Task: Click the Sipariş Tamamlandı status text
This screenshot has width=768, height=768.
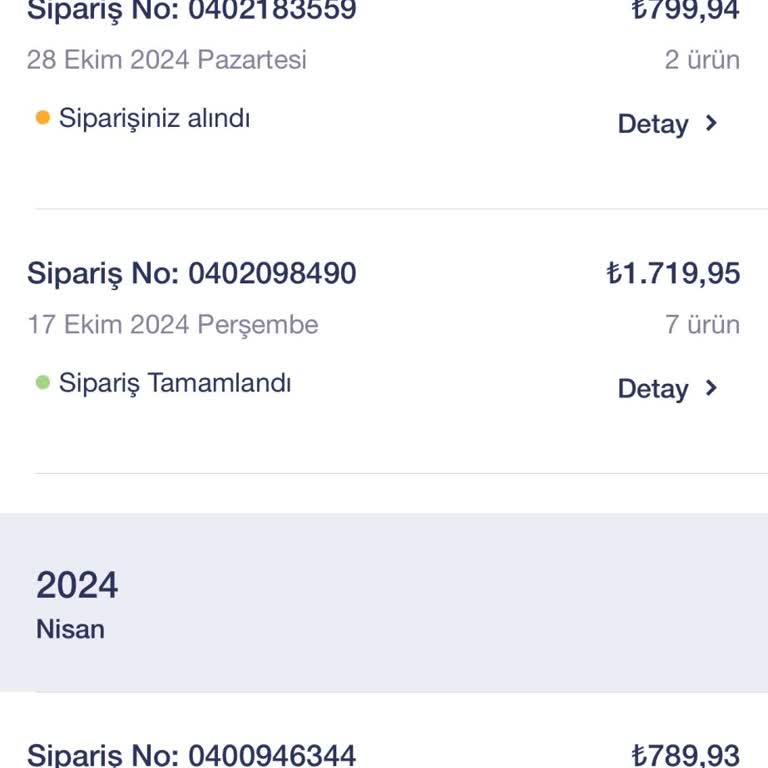Action: (175, 382)
